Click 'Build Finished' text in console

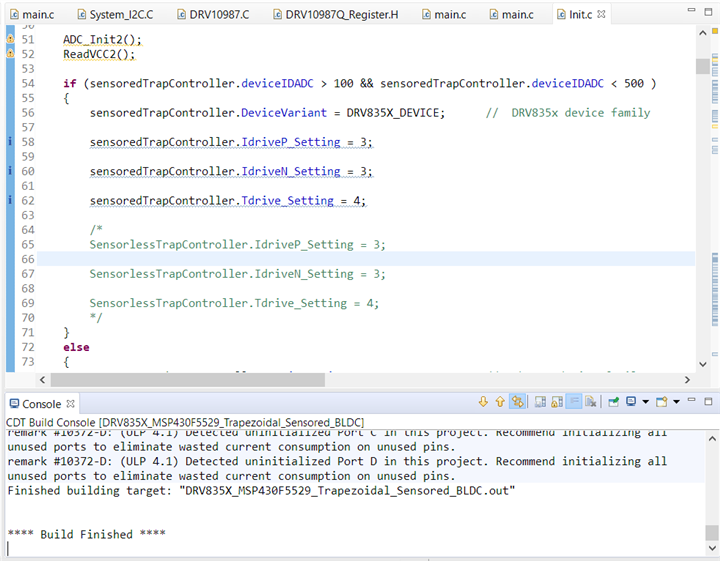click(x=86, y=534)
